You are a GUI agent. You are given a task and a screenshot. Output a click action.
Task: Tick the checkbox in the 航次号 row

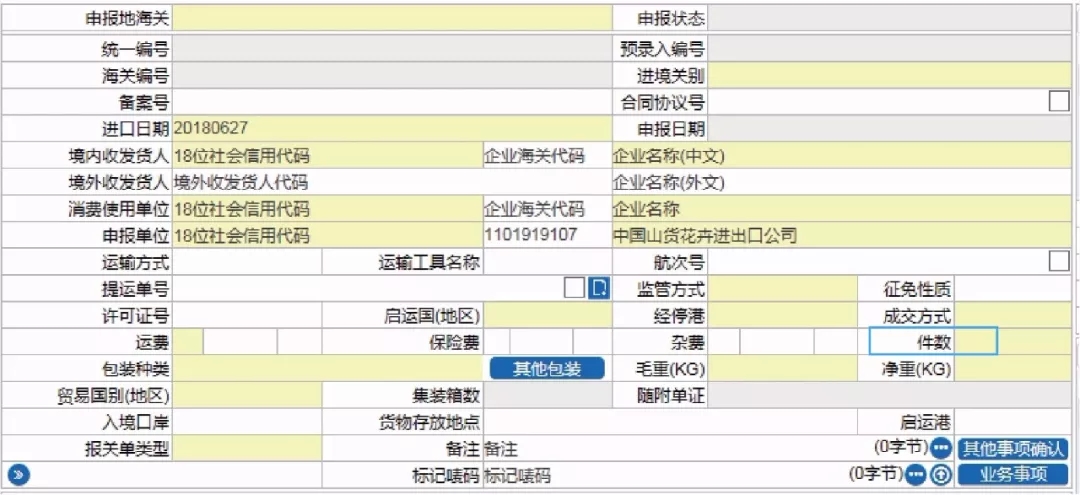pyautogui.click(x=1059, y=262)
